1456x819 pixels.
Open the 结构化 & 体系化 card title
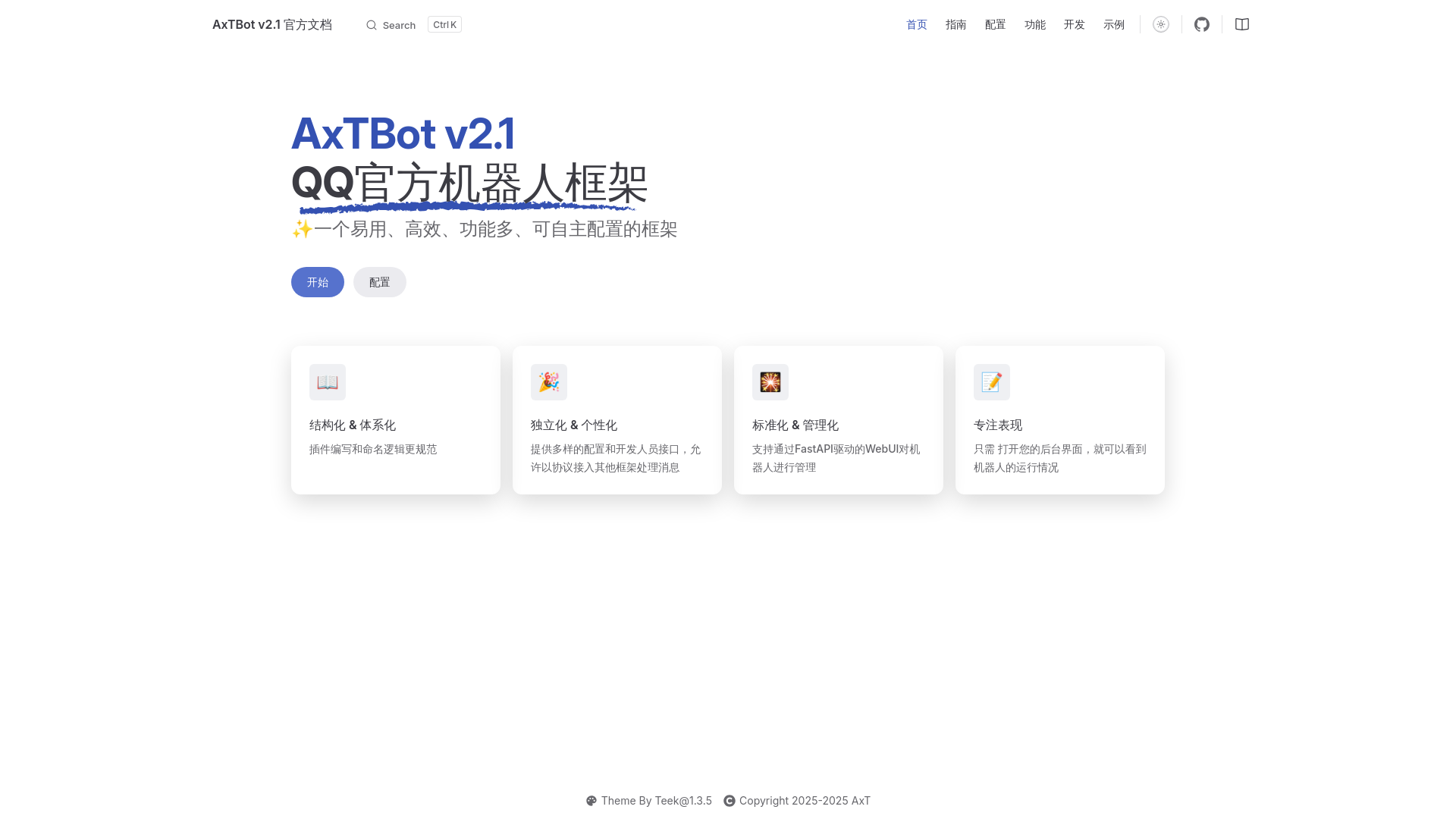coord(353,425)
